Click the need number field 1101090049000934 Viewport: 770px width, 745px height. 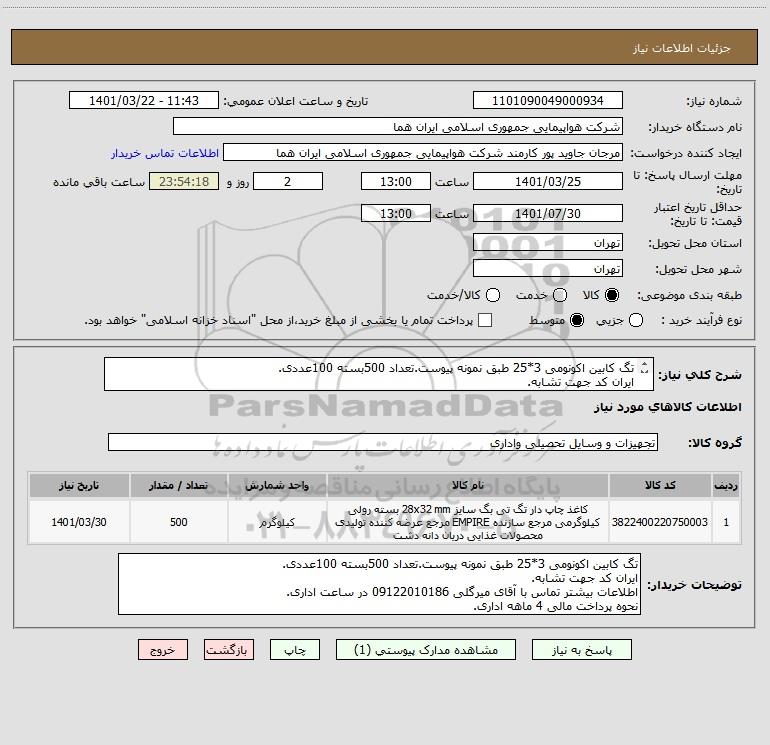tap(548, 101)
